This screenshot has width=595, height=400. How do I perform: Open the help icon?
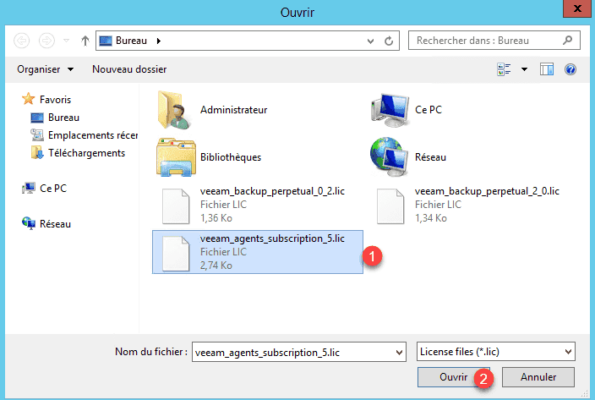[x=570, y=69]
